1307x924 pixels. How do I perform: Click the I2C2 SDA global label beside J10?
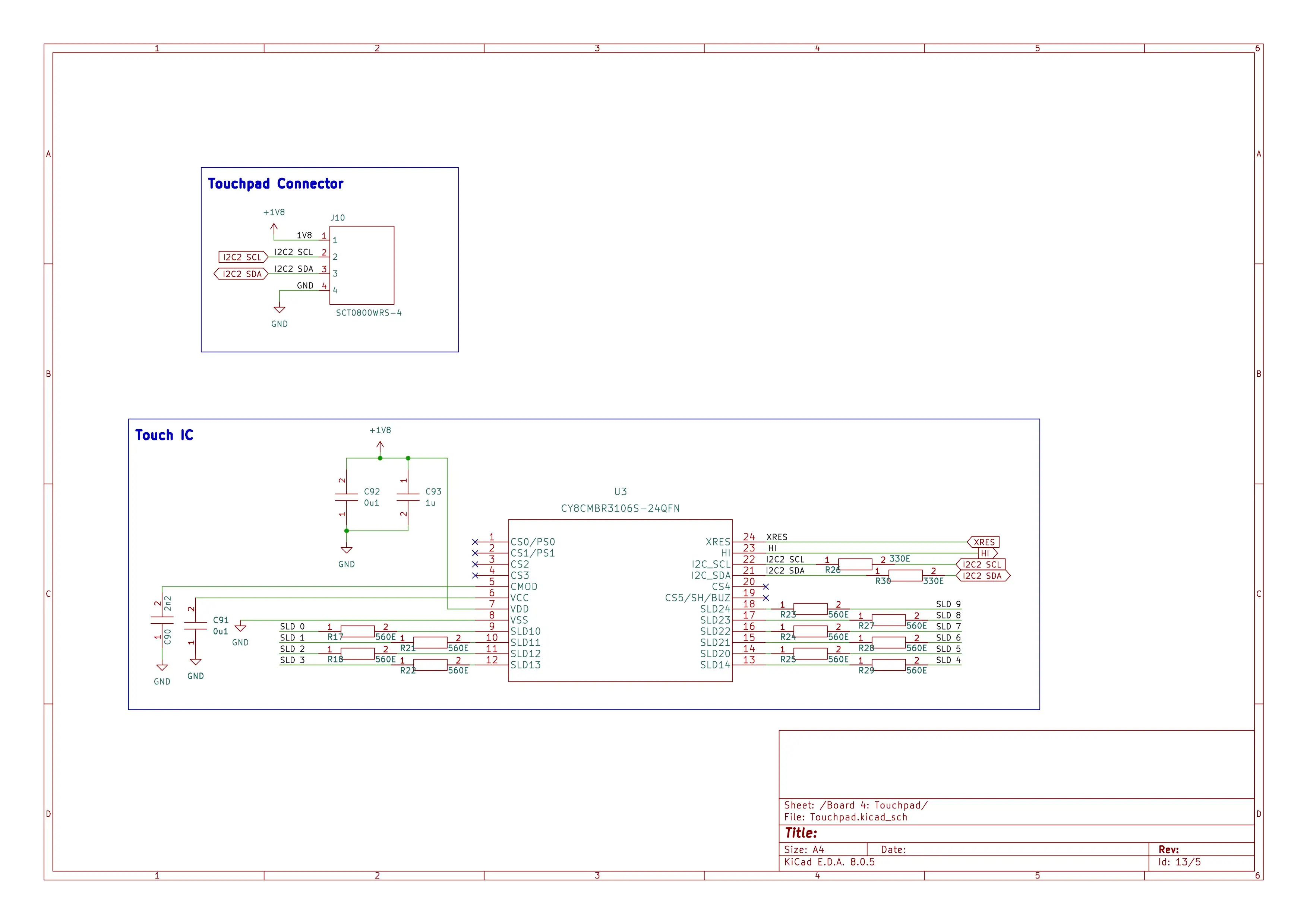pos(241,274)
